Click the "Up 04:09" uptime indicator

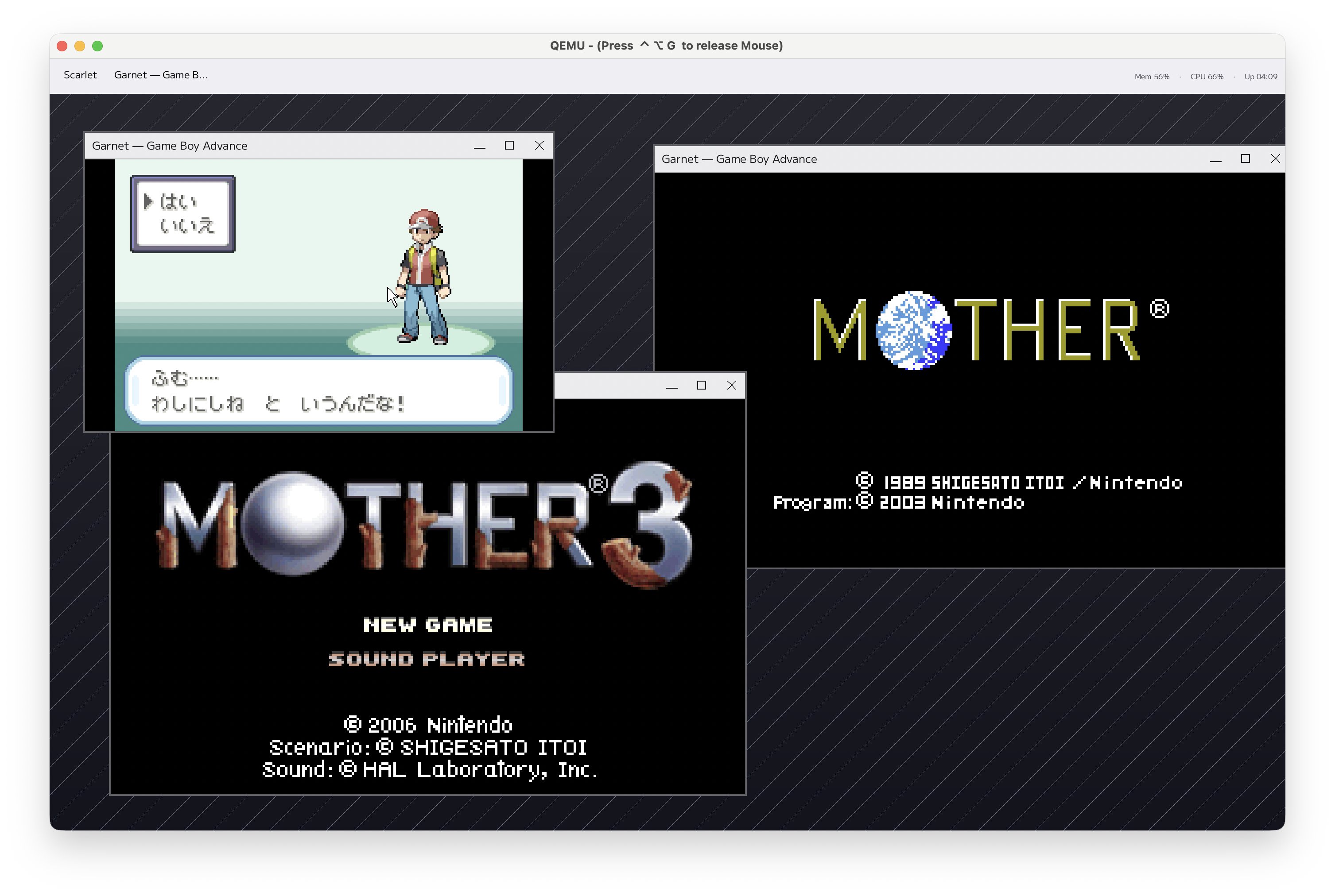[x=1260, y=77]
